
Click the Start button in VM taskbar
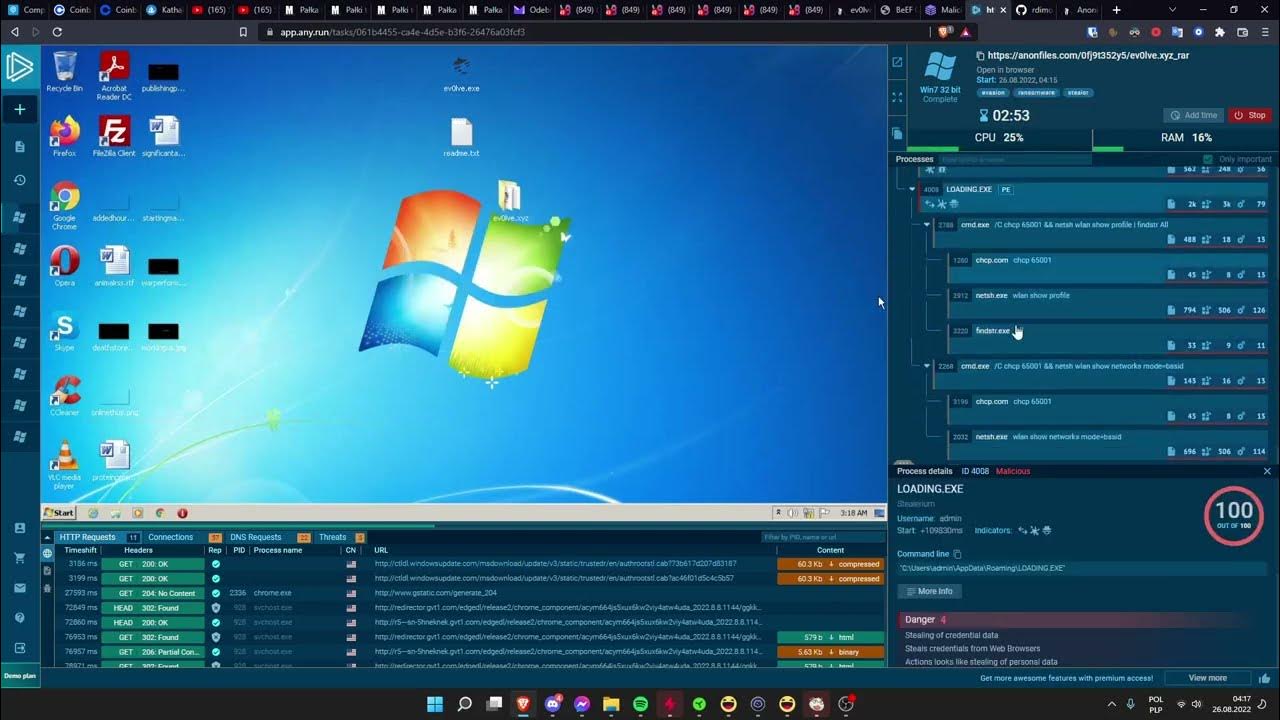coord(59,513)
